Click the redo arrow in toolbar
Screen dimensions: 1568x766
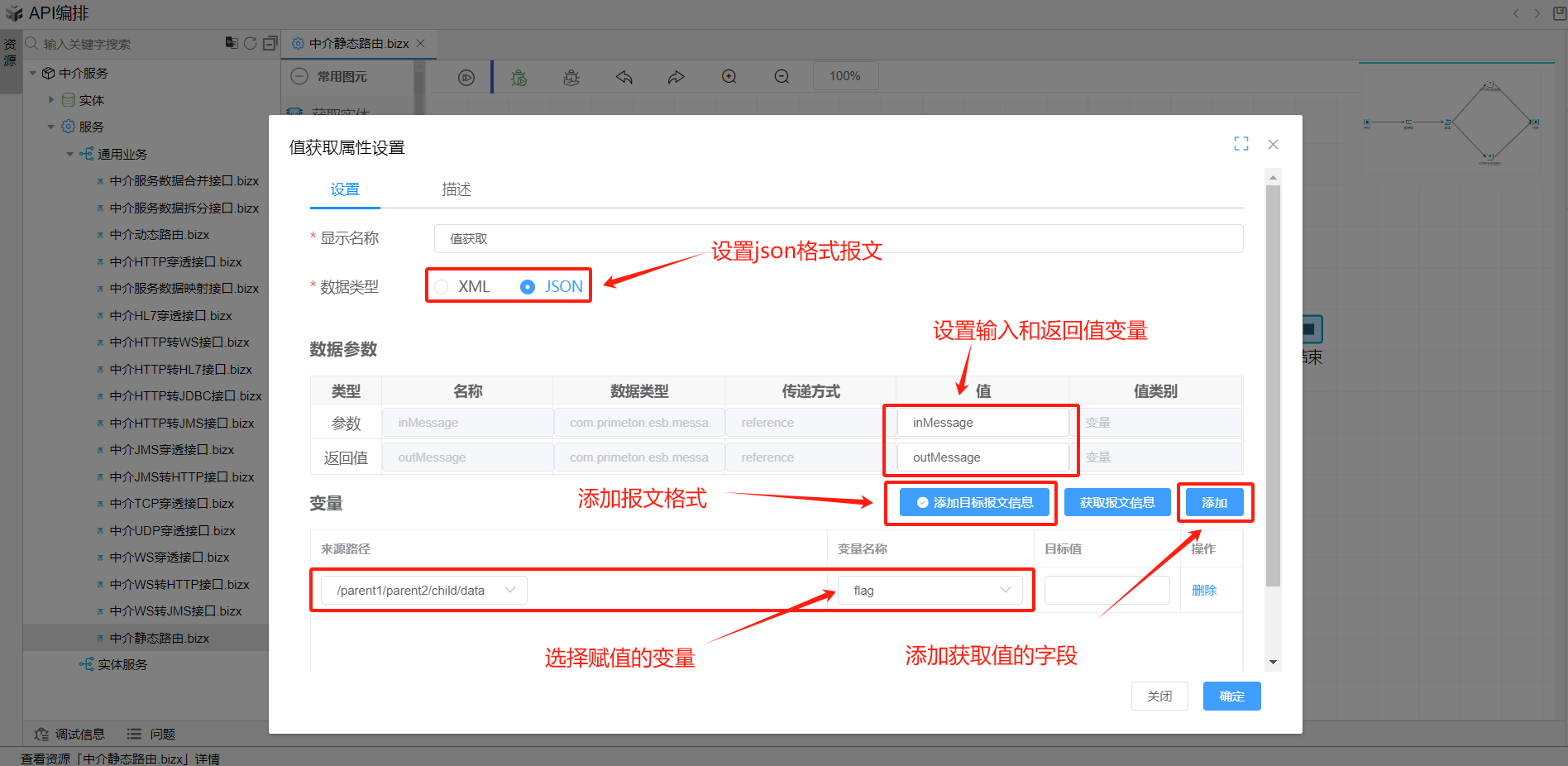pos(676,77)
